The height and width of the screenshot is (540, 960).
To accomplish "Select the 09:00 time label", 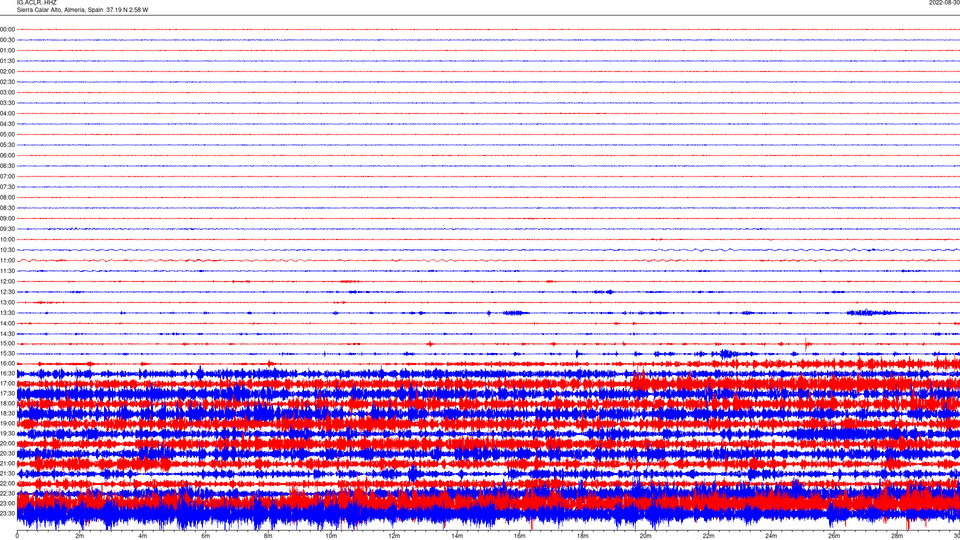I will click(x=7, y=219).
